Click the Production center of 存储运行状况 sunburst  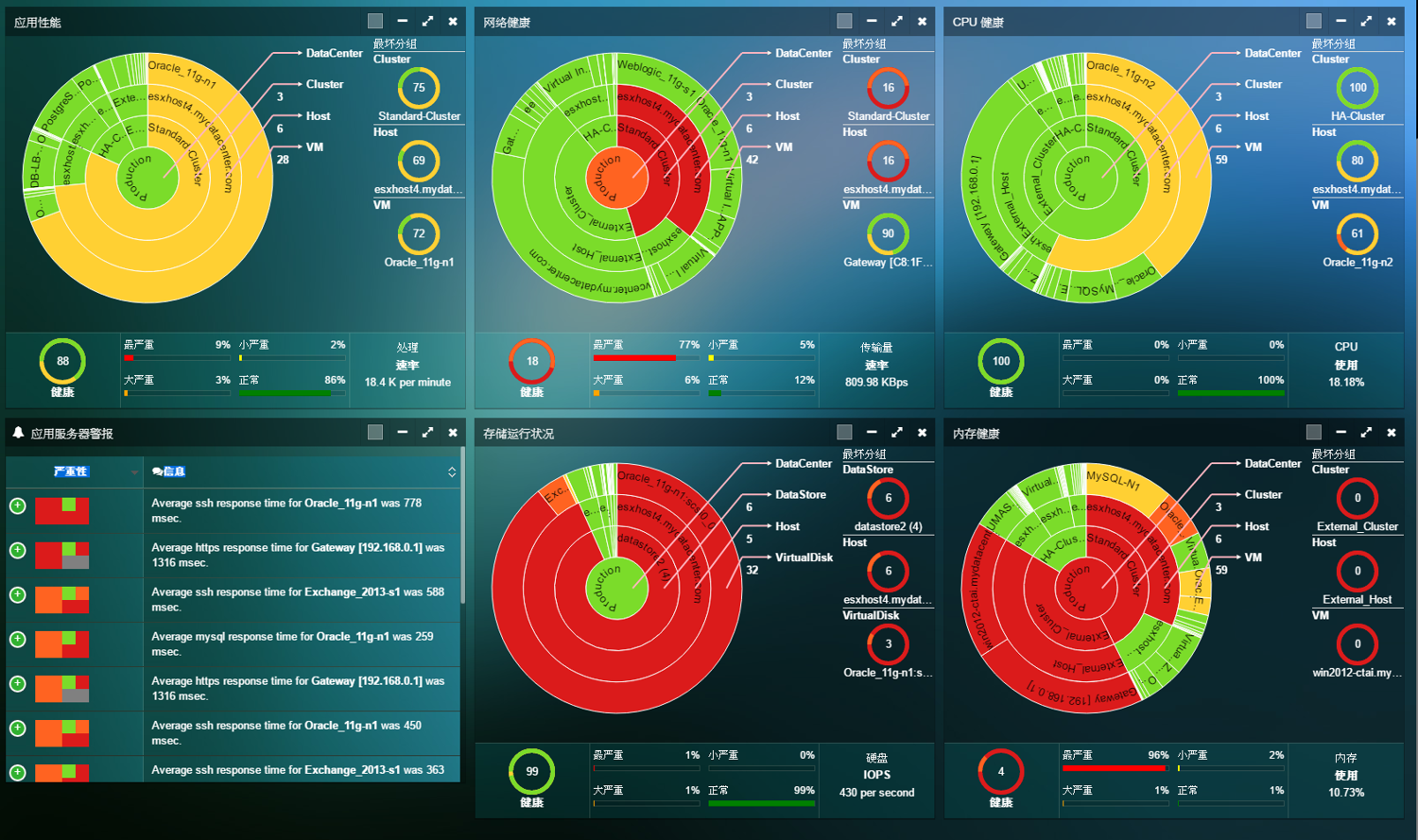tap(616, 589)
